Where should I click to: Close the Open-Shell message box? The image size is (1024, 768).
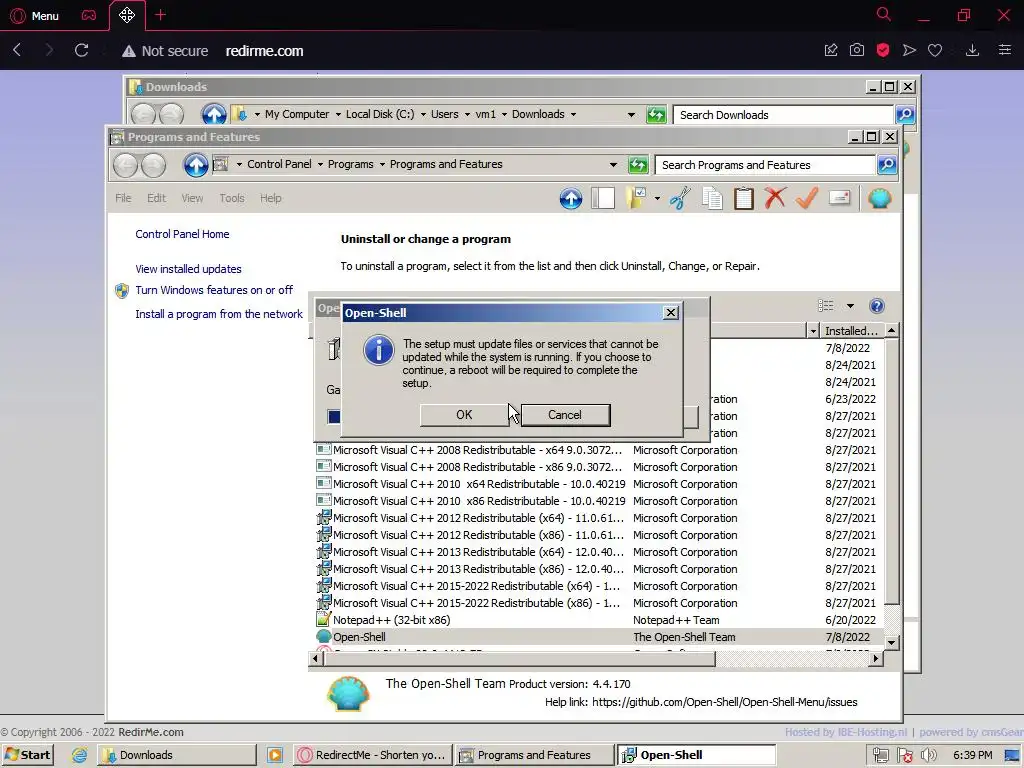point(670,313)
